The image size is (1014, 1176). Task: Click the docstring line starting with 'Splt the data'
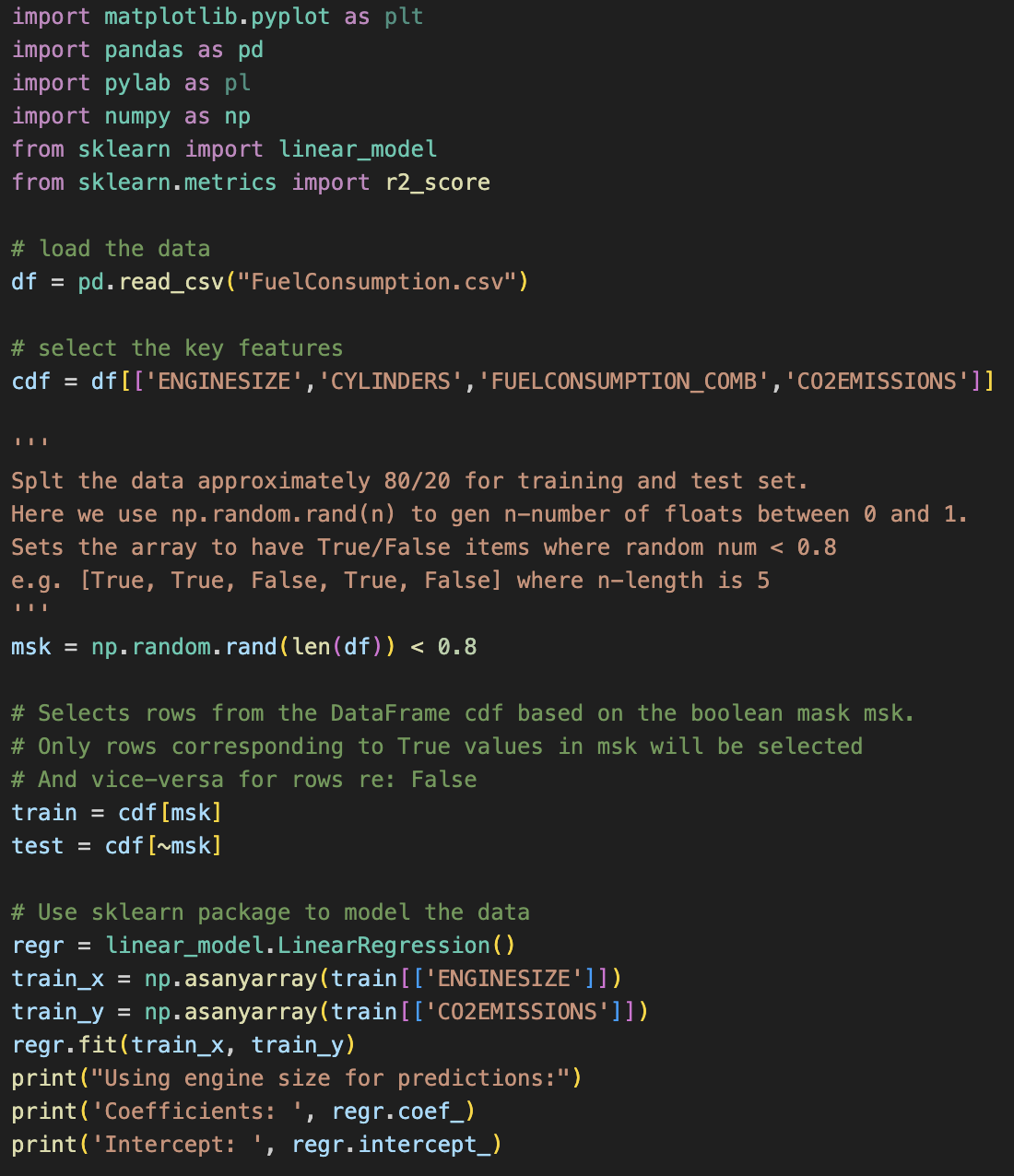click(x=408, y=481)
